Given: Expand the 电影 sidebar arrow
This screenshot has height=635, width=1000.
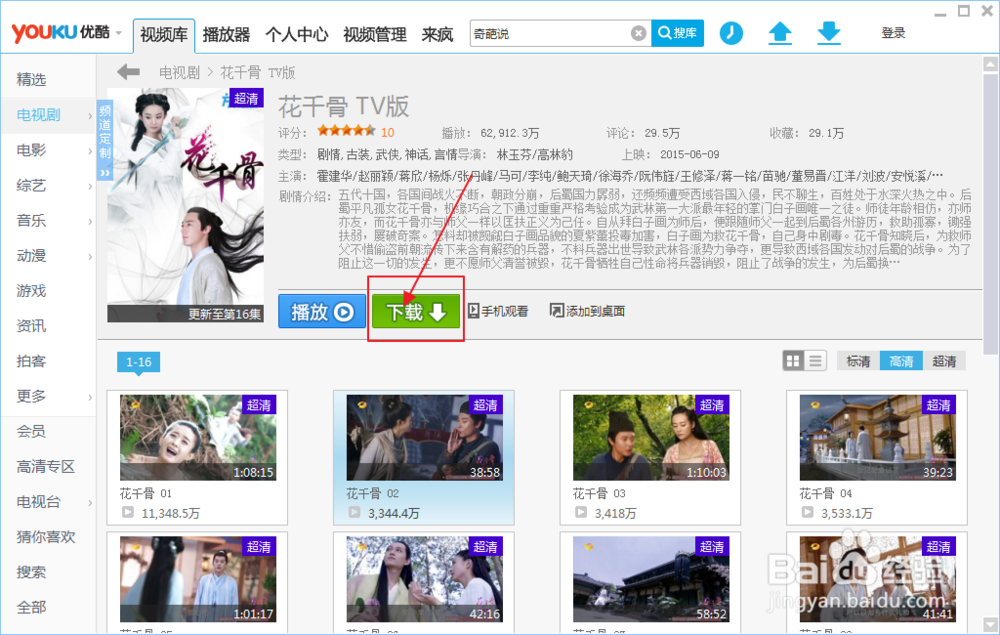Looking at the screenshot, I should tap(90, 150).
